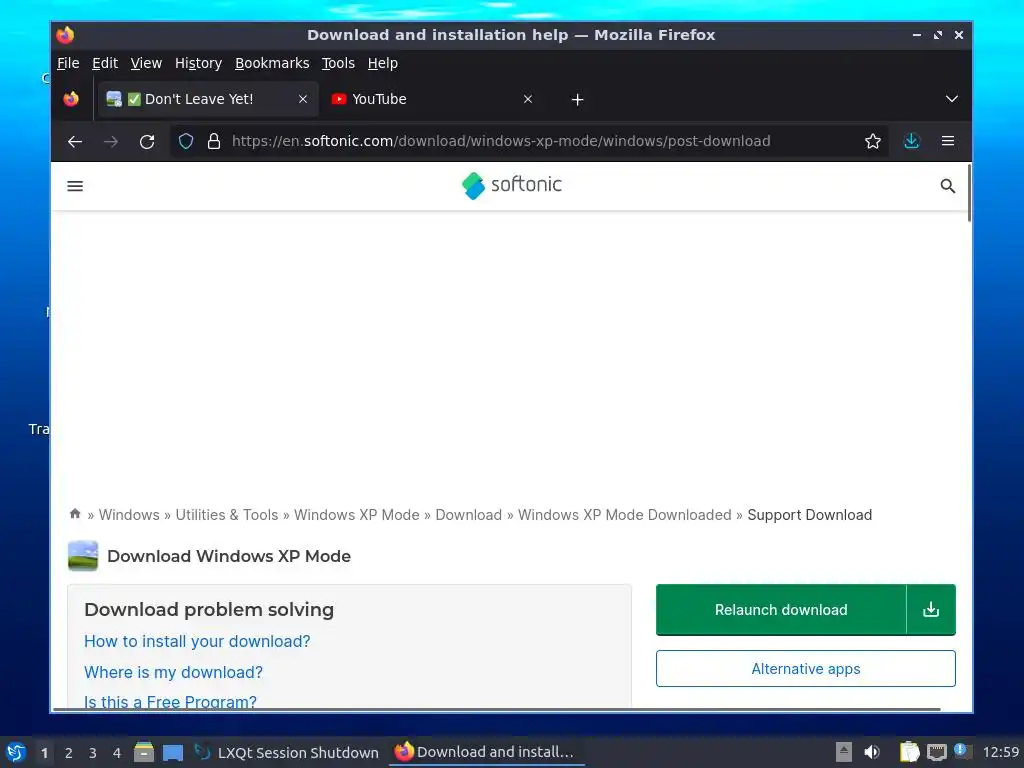Click the Download breadcrumb link
1024x768 pixels.
pos(469,515)
